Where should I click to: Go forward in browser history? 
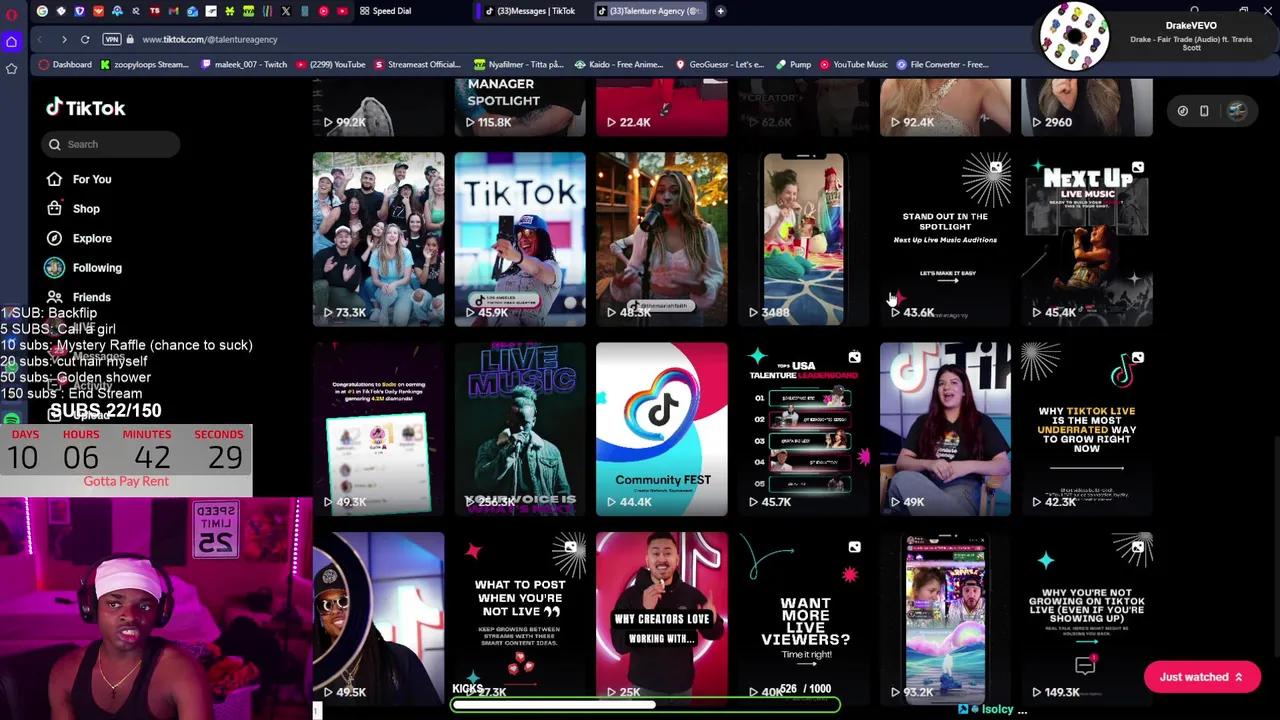pyautogui.click(x=63, y=39)
